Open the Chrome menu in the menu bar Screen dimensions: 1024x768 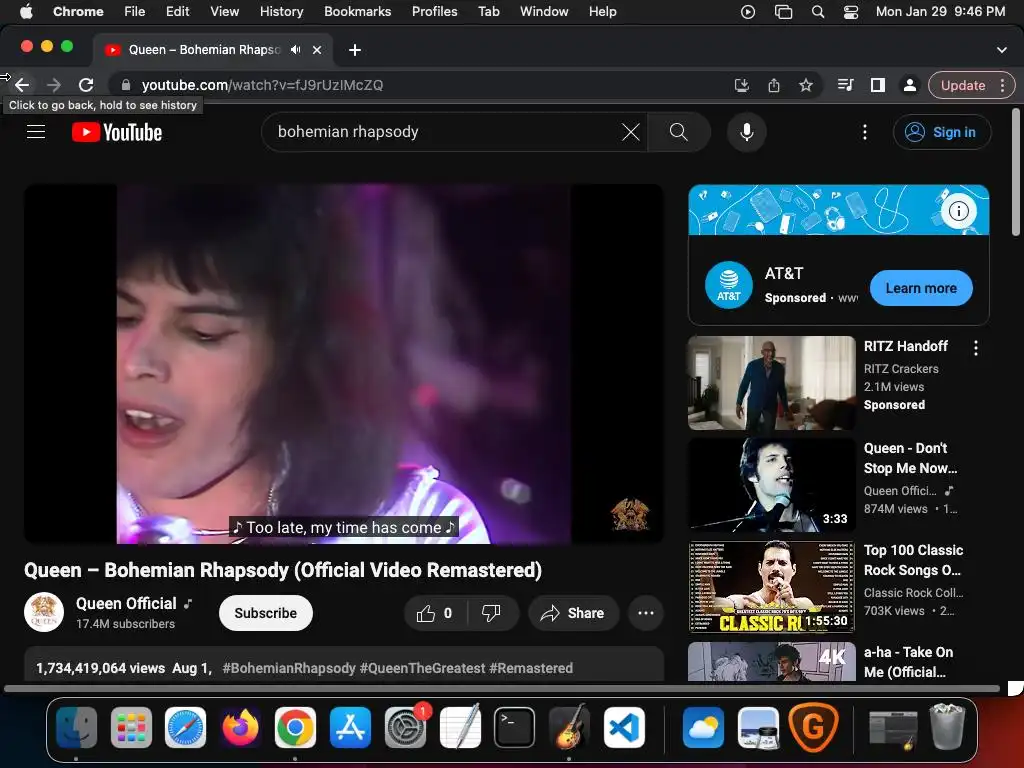pyautogui.click(x=78, y=12)
